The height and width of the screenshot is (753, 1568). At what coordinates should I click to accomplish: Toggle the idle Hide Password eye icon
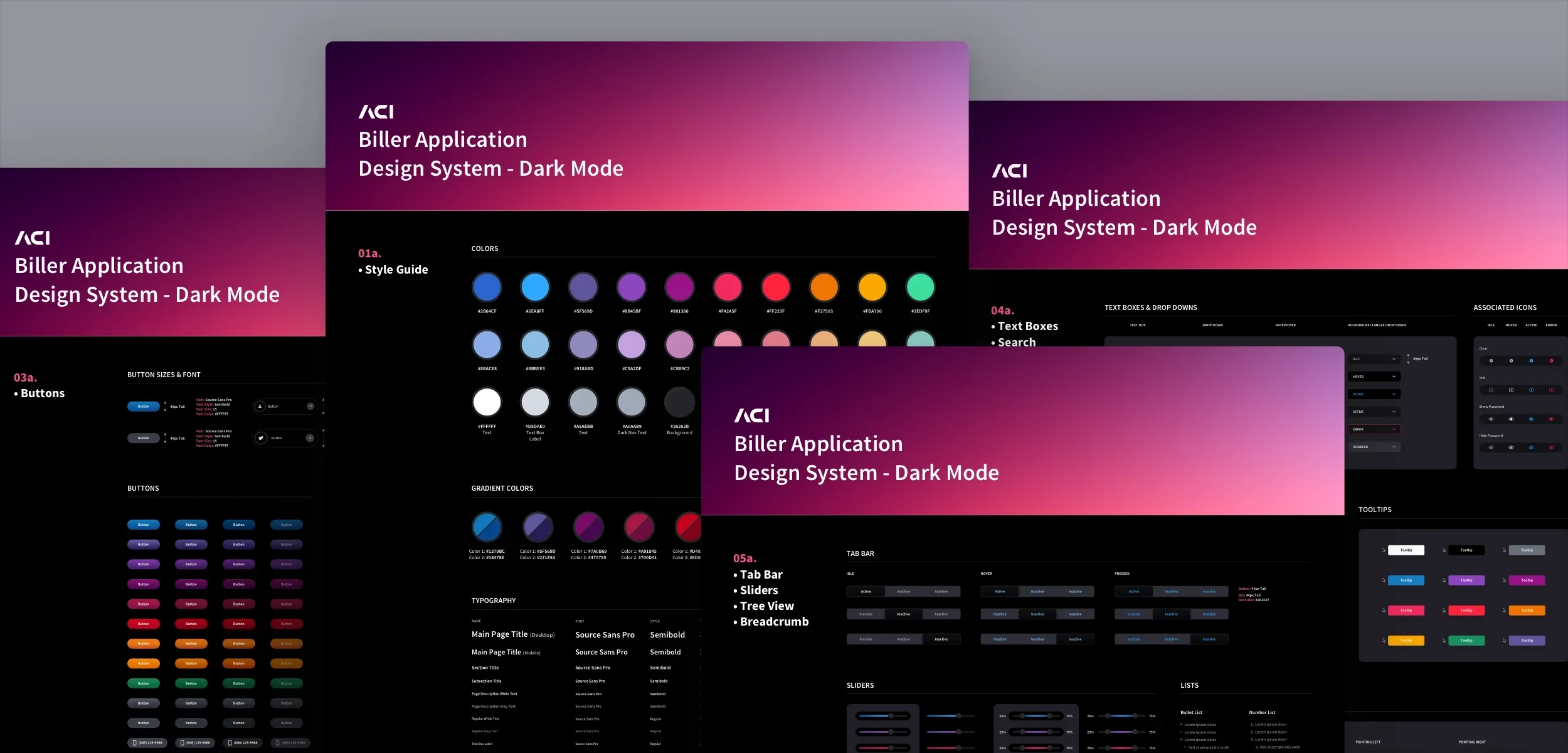click(1491, 447)
